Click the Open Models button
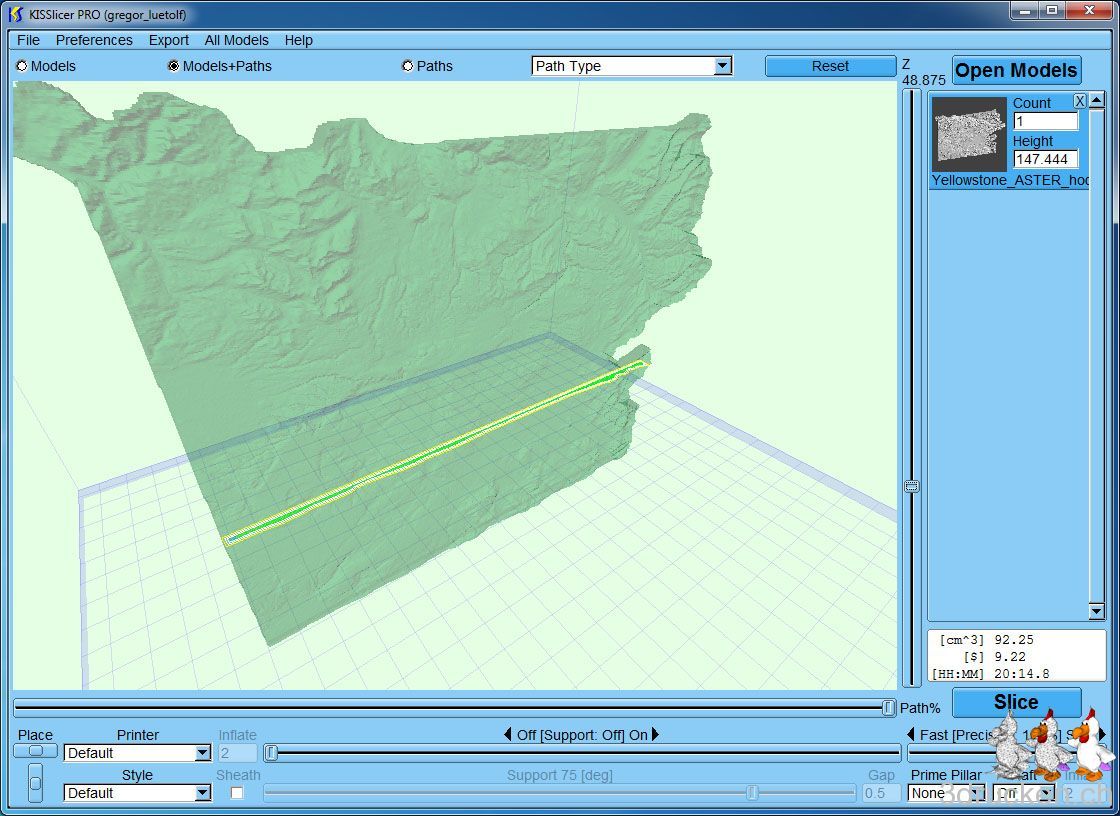The width and height of the screenshot is (1120, 816). [x=1016, y=70]
